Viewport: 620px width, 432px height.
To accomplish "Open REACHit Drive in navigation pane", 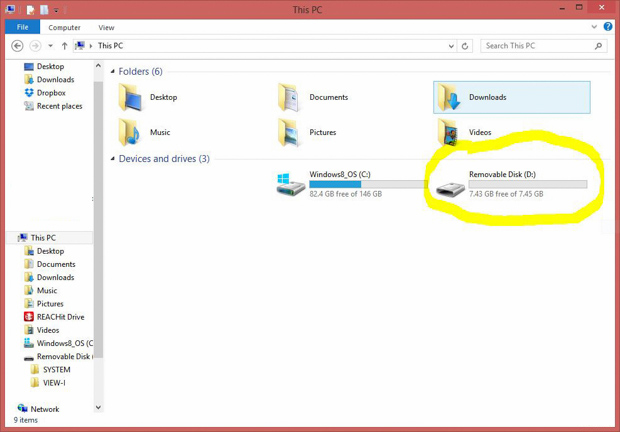I will (54, 317).
